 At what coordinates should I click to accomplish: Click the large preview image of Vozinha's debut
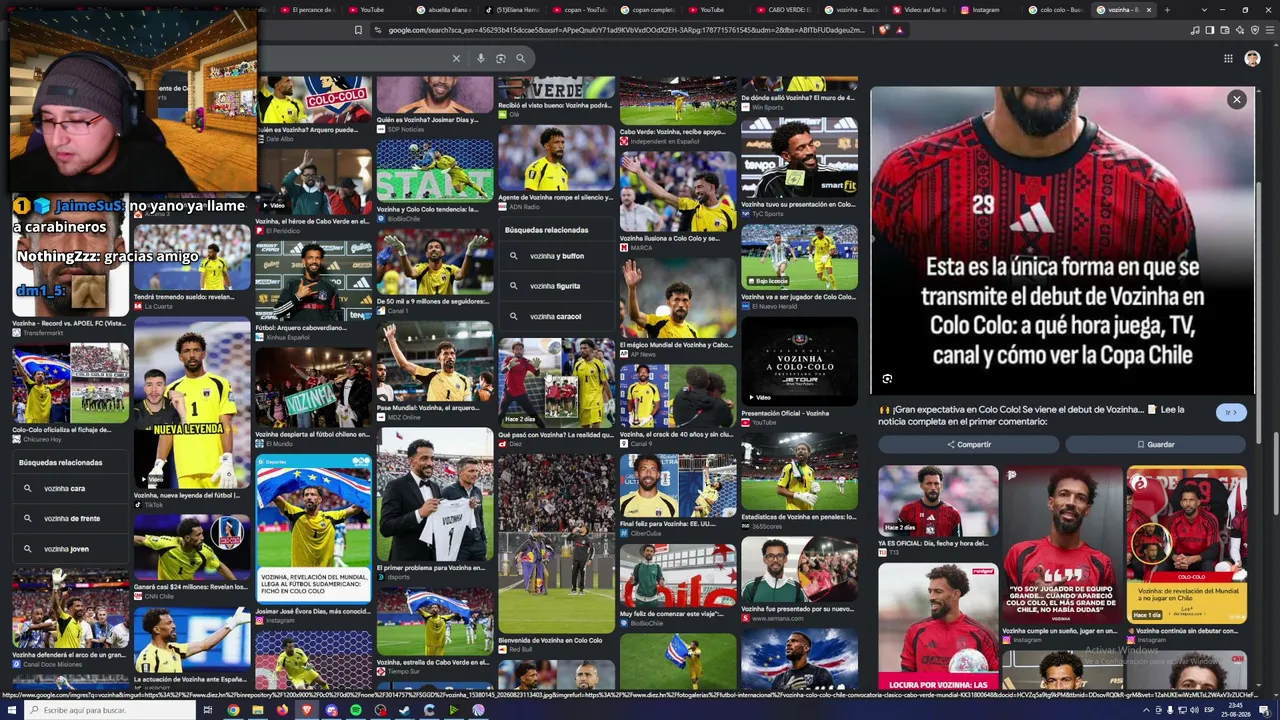tap(1062, 240)
